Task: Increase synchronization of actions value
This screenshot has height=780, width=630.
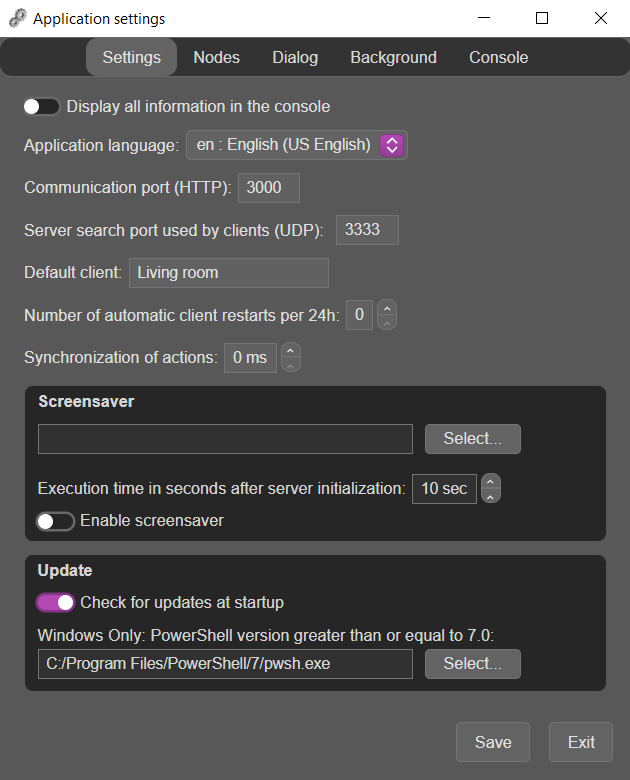Action: tap(291, 351)
